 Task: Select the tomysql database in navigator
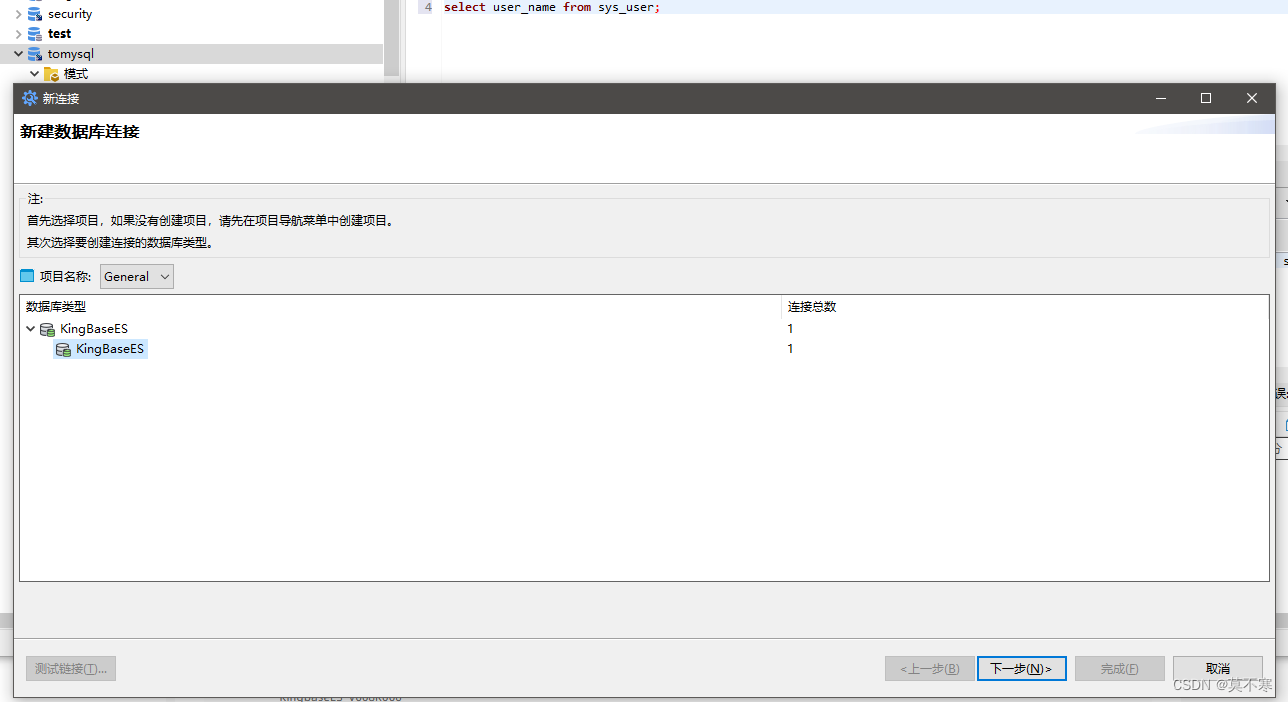70,54
